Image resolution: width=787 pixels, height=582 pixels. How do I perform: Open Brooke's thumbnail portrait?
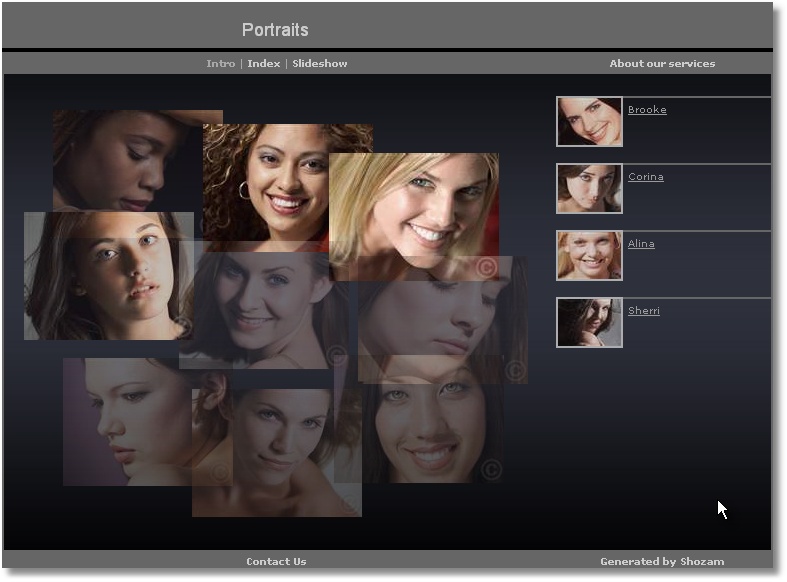tap(589, 122)
